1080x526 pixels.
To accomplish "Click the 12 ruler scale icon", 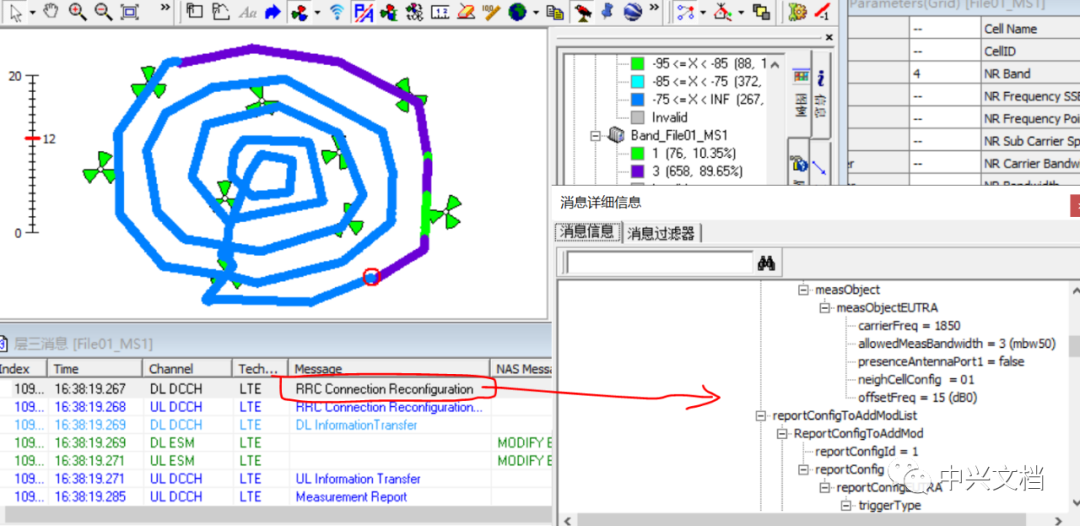I will 442,12.
